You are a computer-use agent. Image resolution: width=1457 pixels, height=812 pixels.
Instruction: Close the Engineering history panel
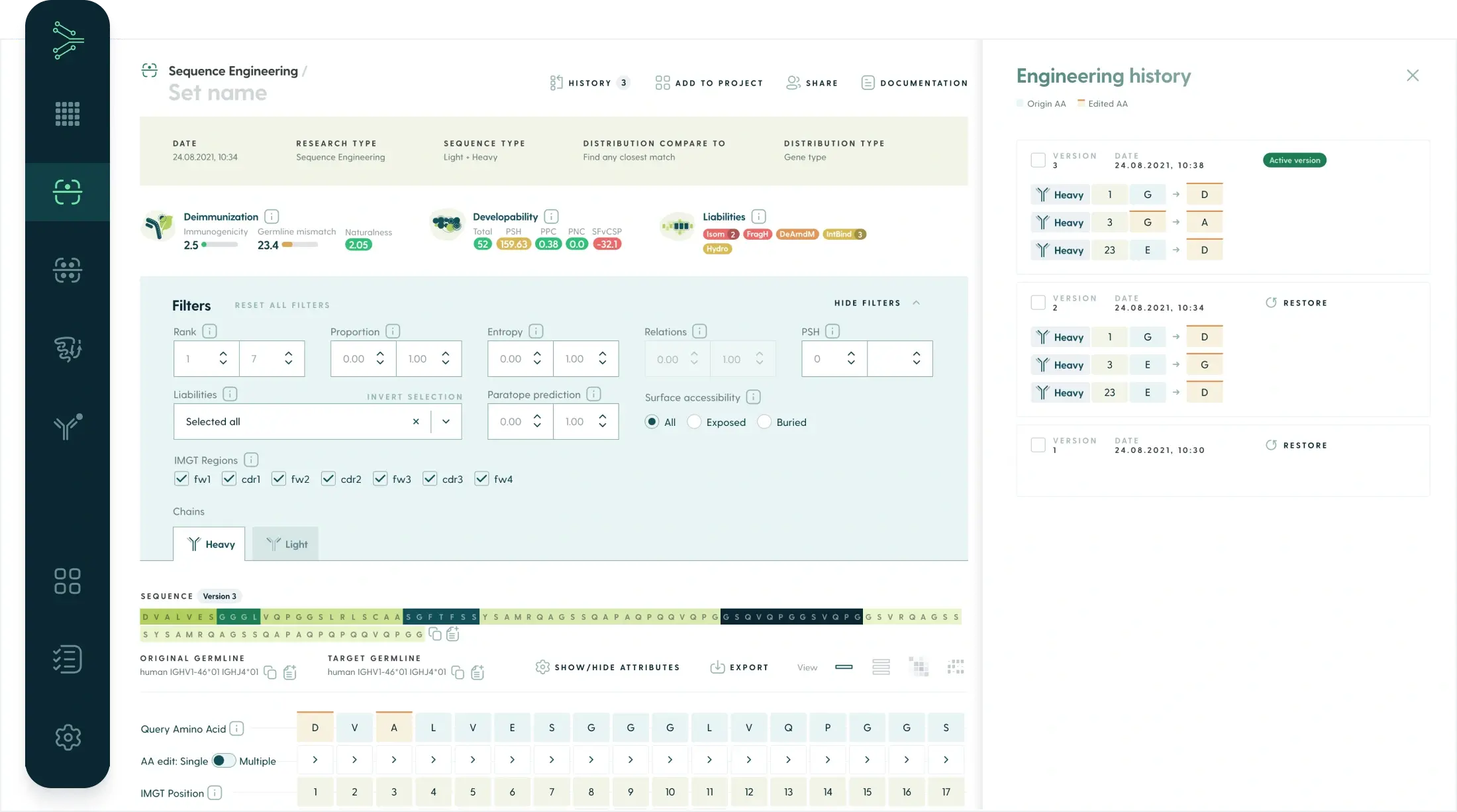coord(1413,76)
